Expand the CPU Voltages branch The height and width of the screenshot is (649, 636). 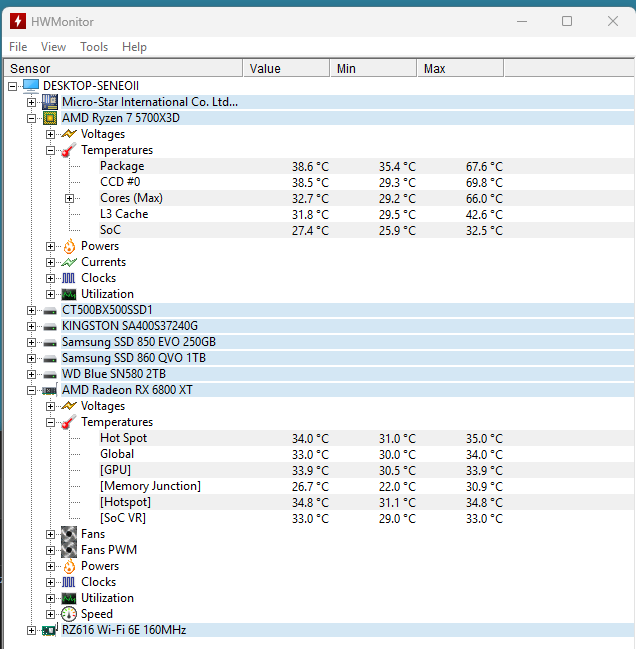50,134
